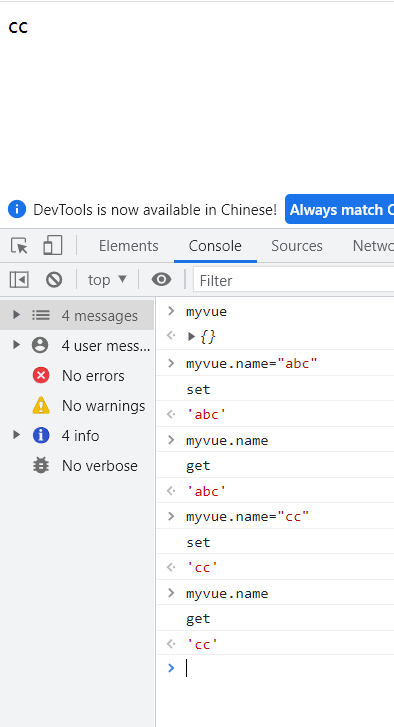Viewport: 394px width, 727px height.
Task: Open the top execution context dropdown
Action: (107, 280)
